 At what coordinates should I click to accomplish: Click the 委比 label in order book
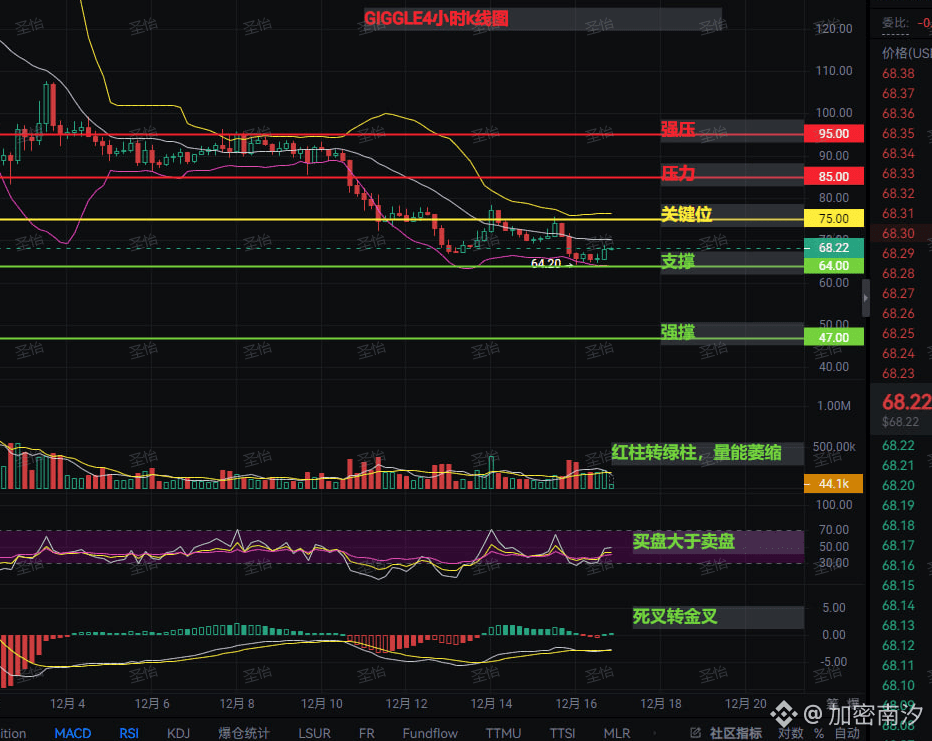[894, 23]
